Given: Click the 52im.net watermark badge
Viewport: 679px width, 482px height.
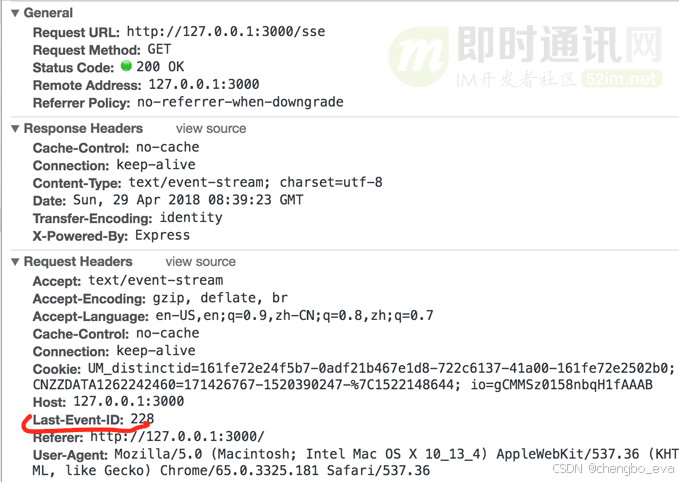Looking at the screenshot, I should [x=622, y=79].
